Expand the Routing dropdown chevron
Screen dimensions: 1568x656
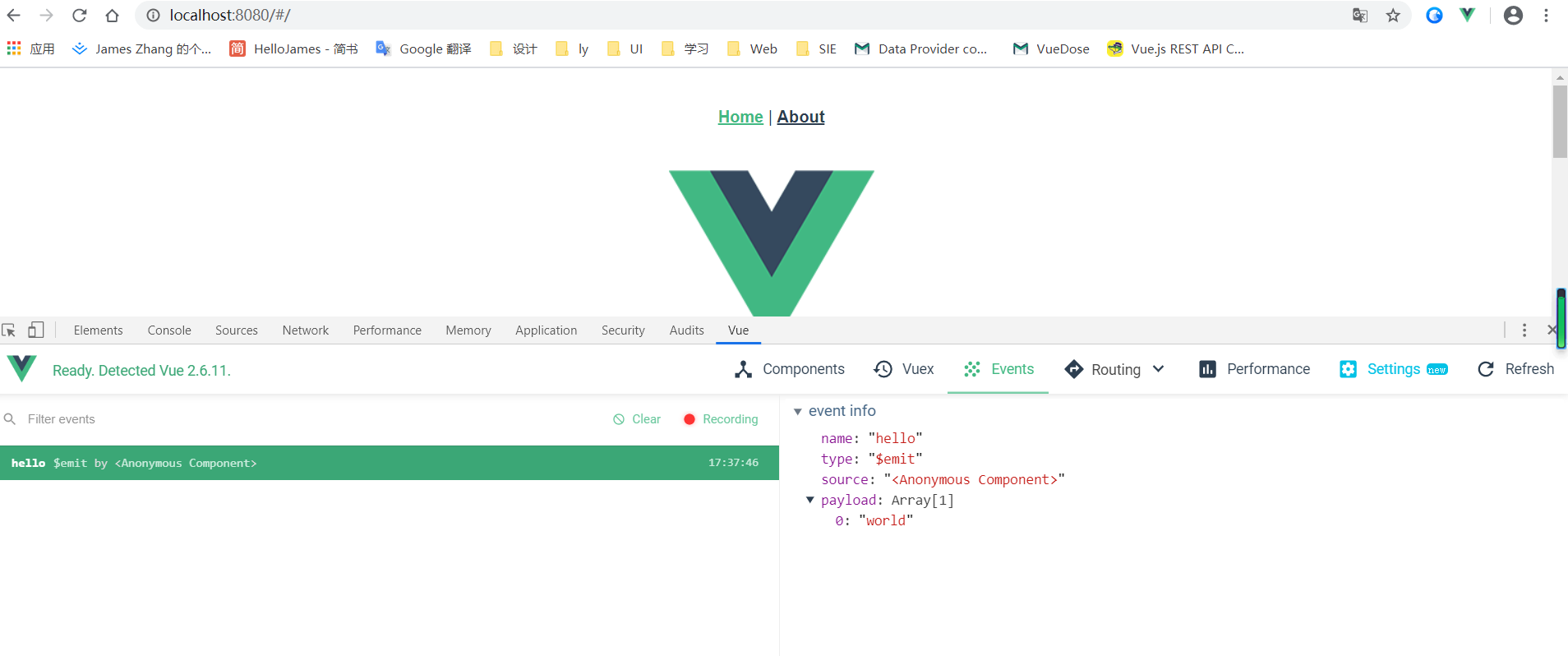[1158, 369]
